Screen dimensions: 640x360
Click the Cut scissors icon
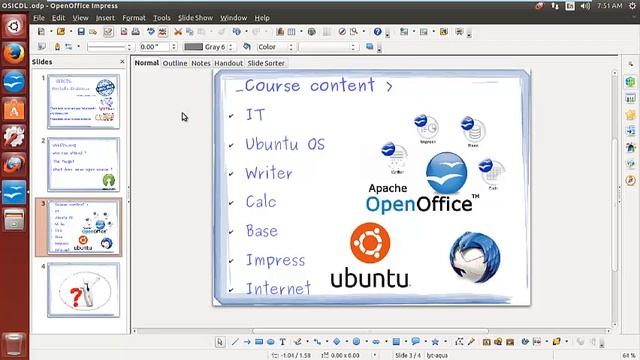[x=178, y=31]
